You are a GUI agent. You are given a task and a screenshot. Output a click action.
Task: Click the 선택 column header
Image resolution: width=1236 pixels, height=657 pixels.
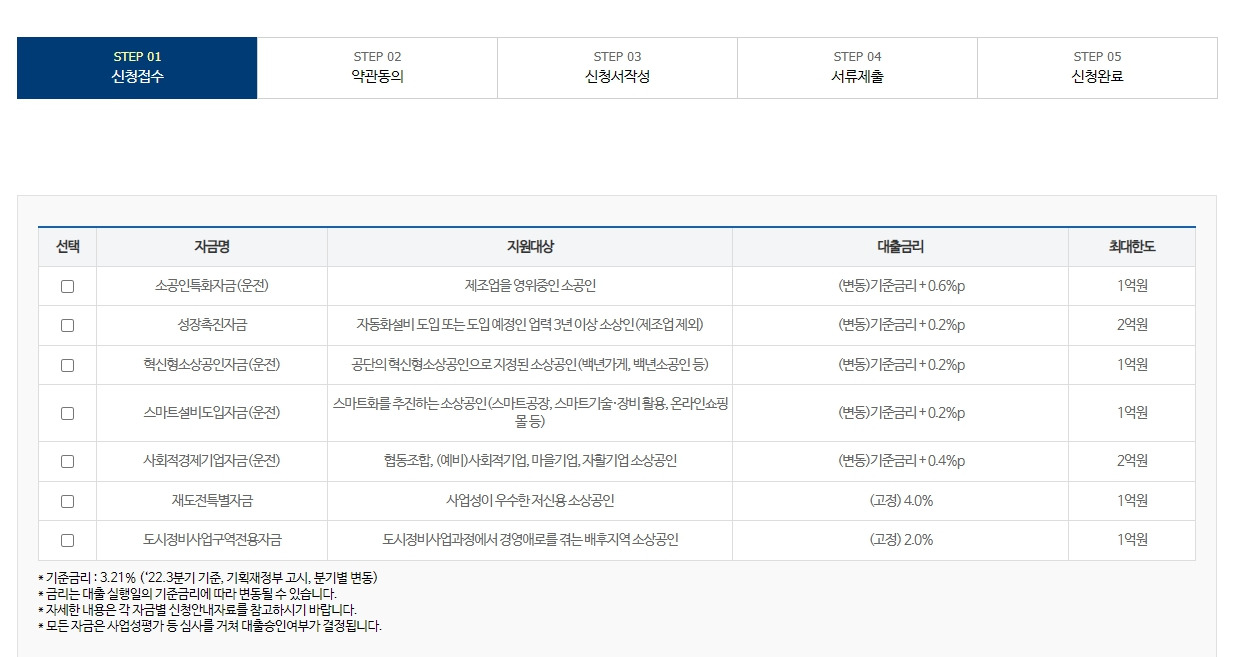pos(67,247)
